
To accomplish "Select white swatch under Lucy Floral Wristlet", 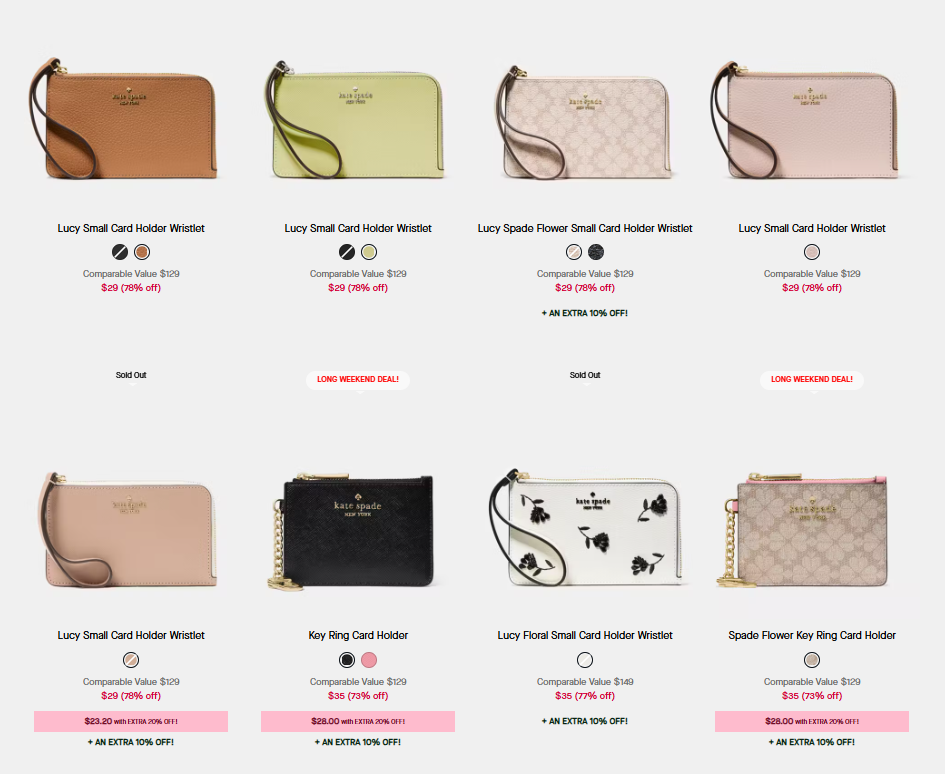I will pos(585,660).
